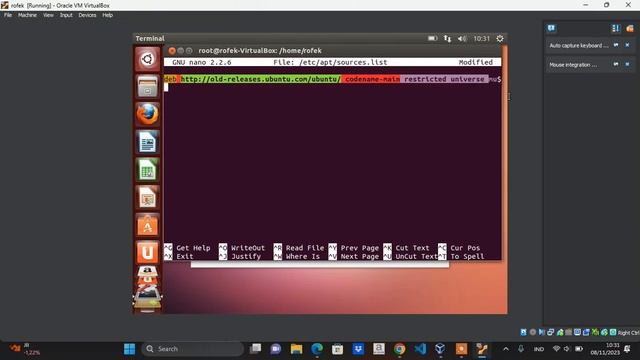The height and width of the screenshot is (360, 640).
Task: Open the network indicator in Ubuntu panel
Action: (447, 38)
